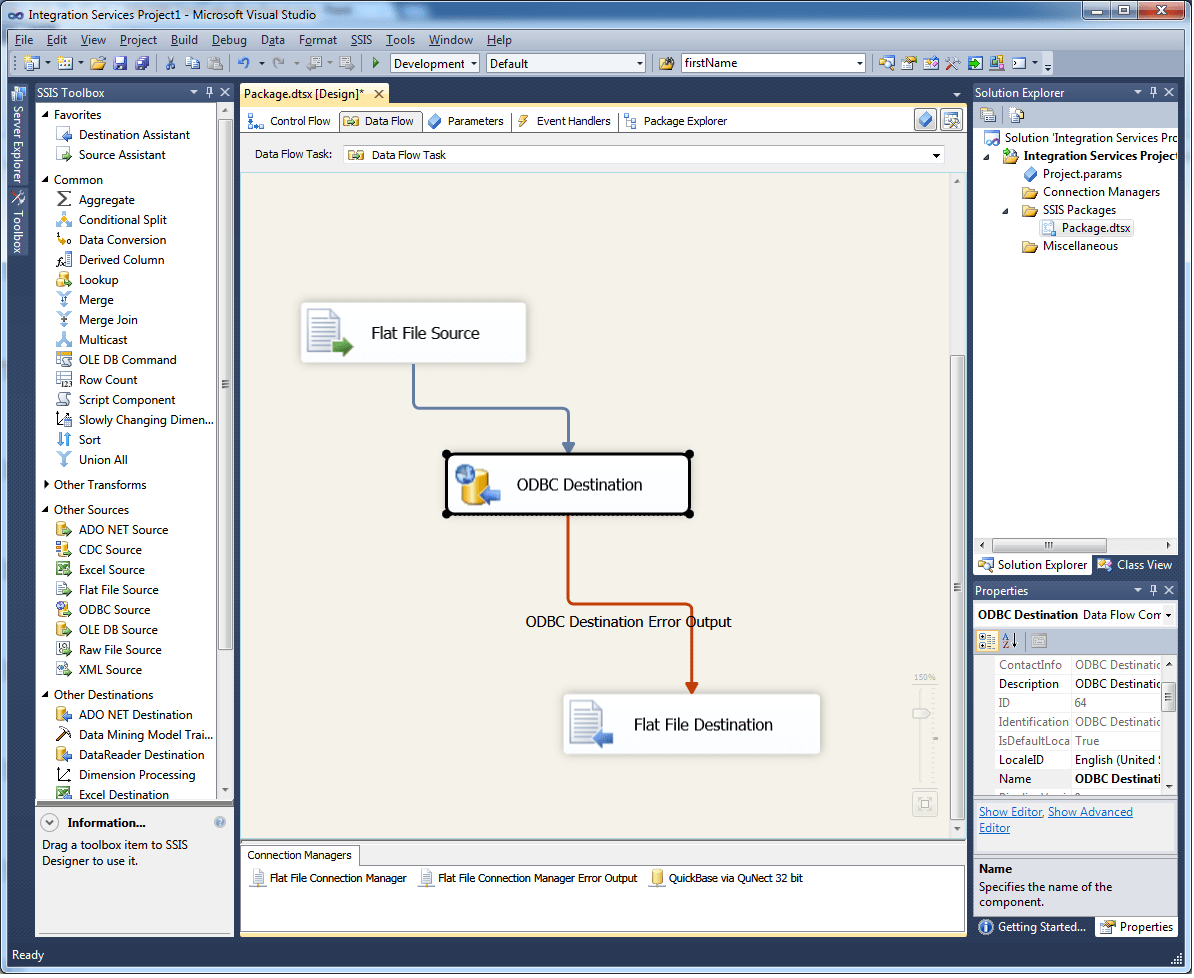The height and width of the screenshot is (978, 1194).
Task: Sort properties alphabetically with A-Z icon
Action: tap(1010, 641)
